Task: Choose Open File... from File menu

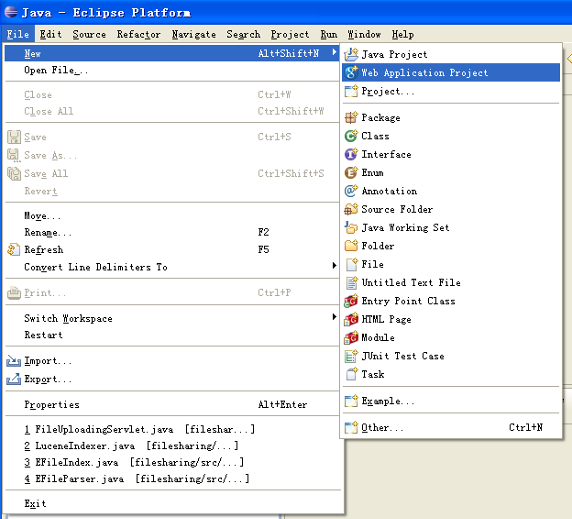Action: (172, 70)
